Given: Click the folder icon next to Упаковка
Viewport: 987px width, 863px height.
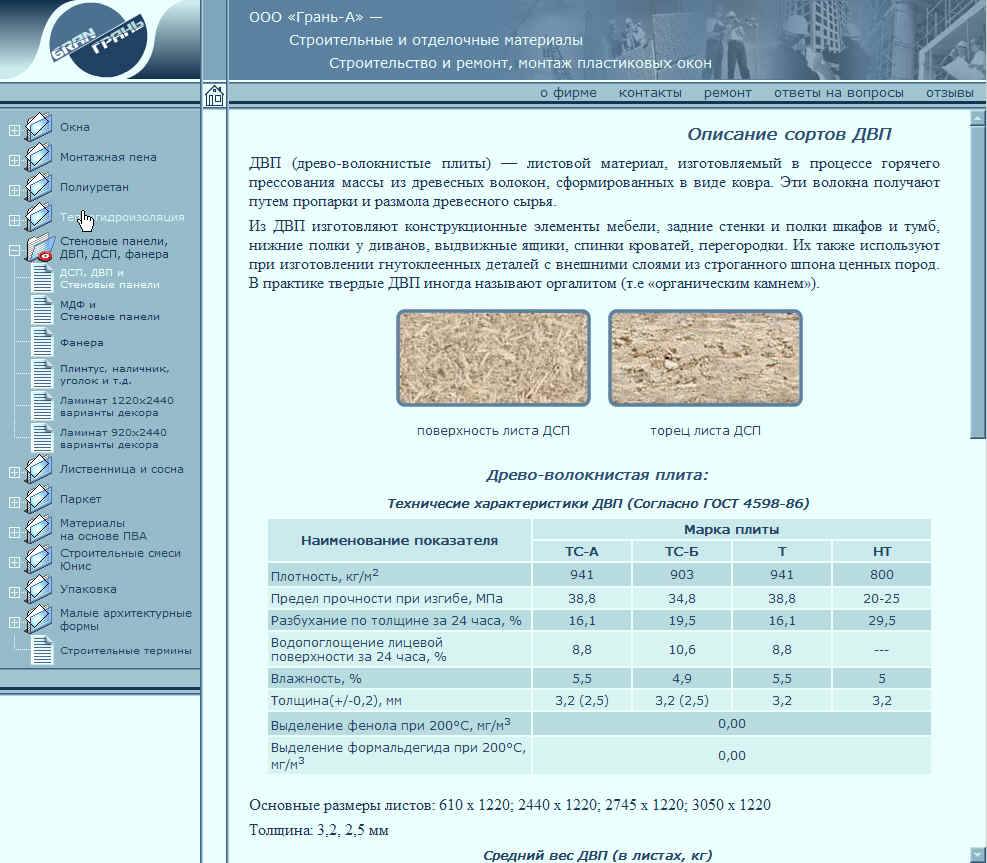Looking at the screenshot, I should (x=39, y=589).
